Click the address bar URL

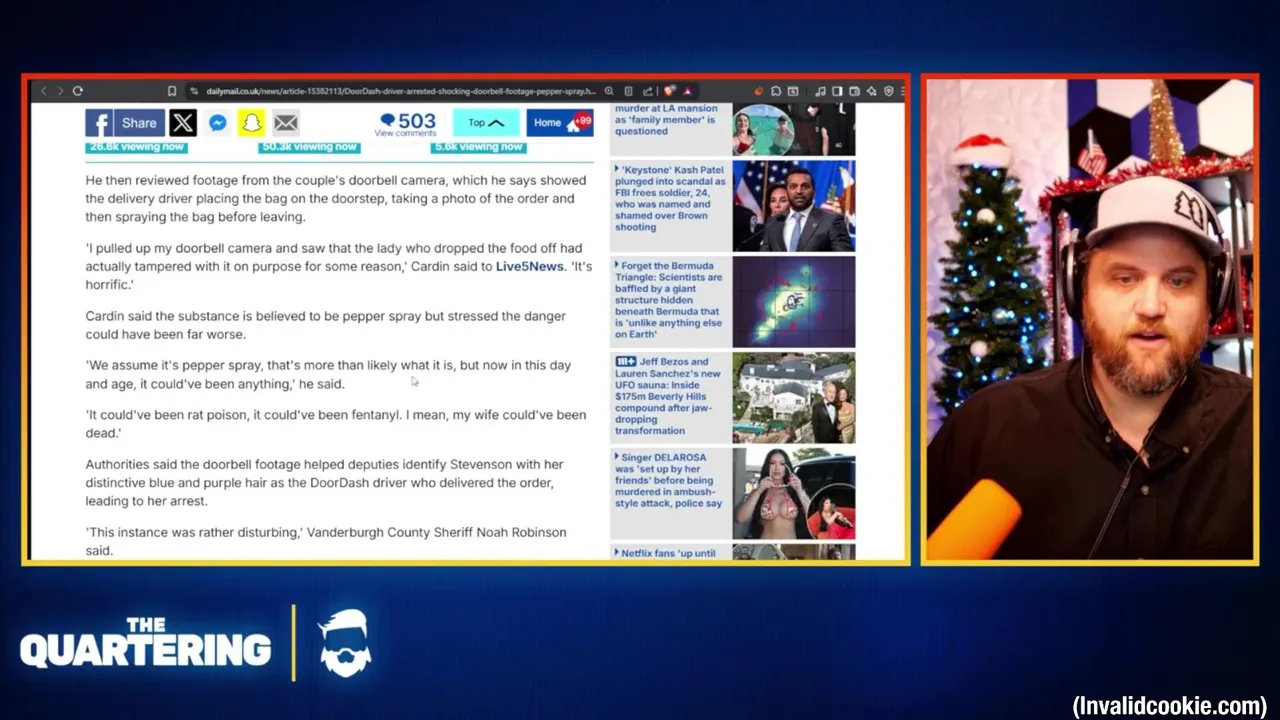[400, 91]
